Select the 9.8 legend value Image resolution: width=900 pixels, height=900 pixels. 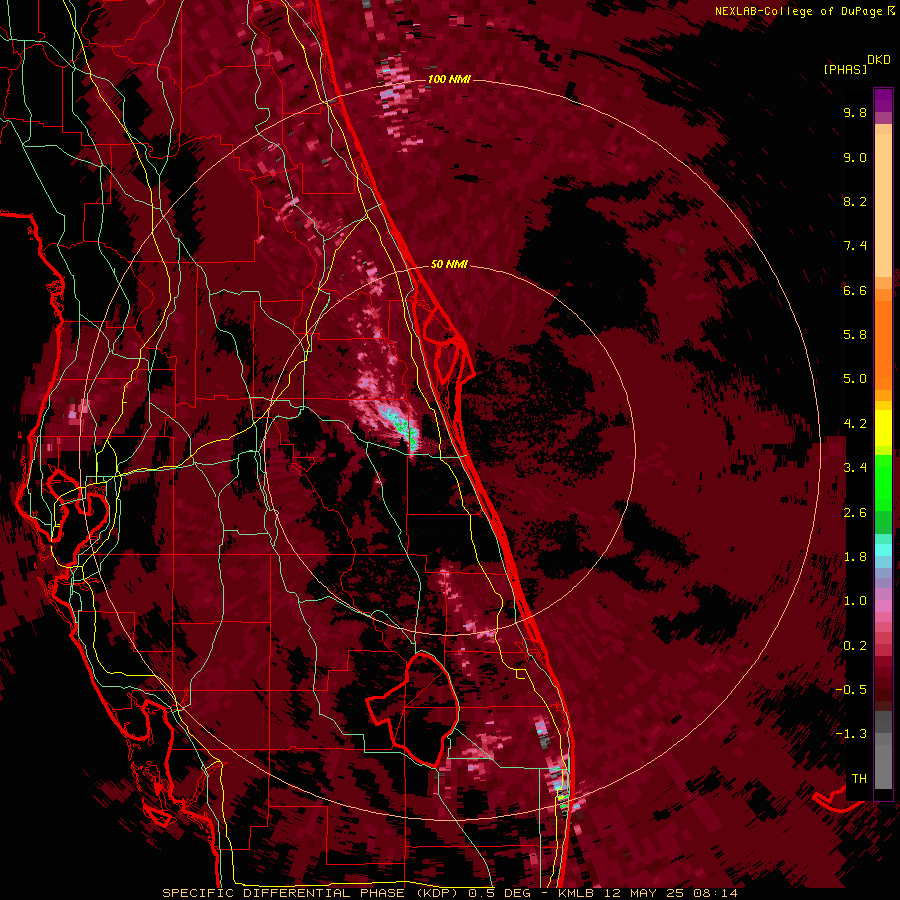tap(855, 112)
